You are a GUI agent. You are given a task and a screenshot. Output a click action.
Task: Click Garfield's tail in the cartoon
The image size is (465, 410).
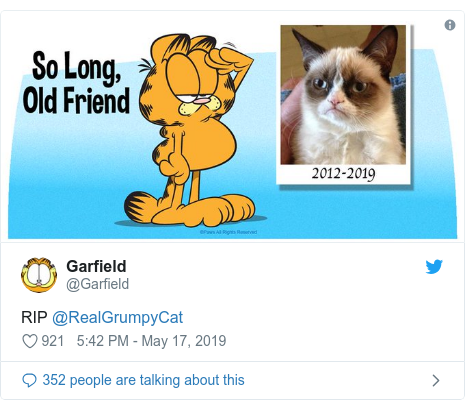point(137,207)
